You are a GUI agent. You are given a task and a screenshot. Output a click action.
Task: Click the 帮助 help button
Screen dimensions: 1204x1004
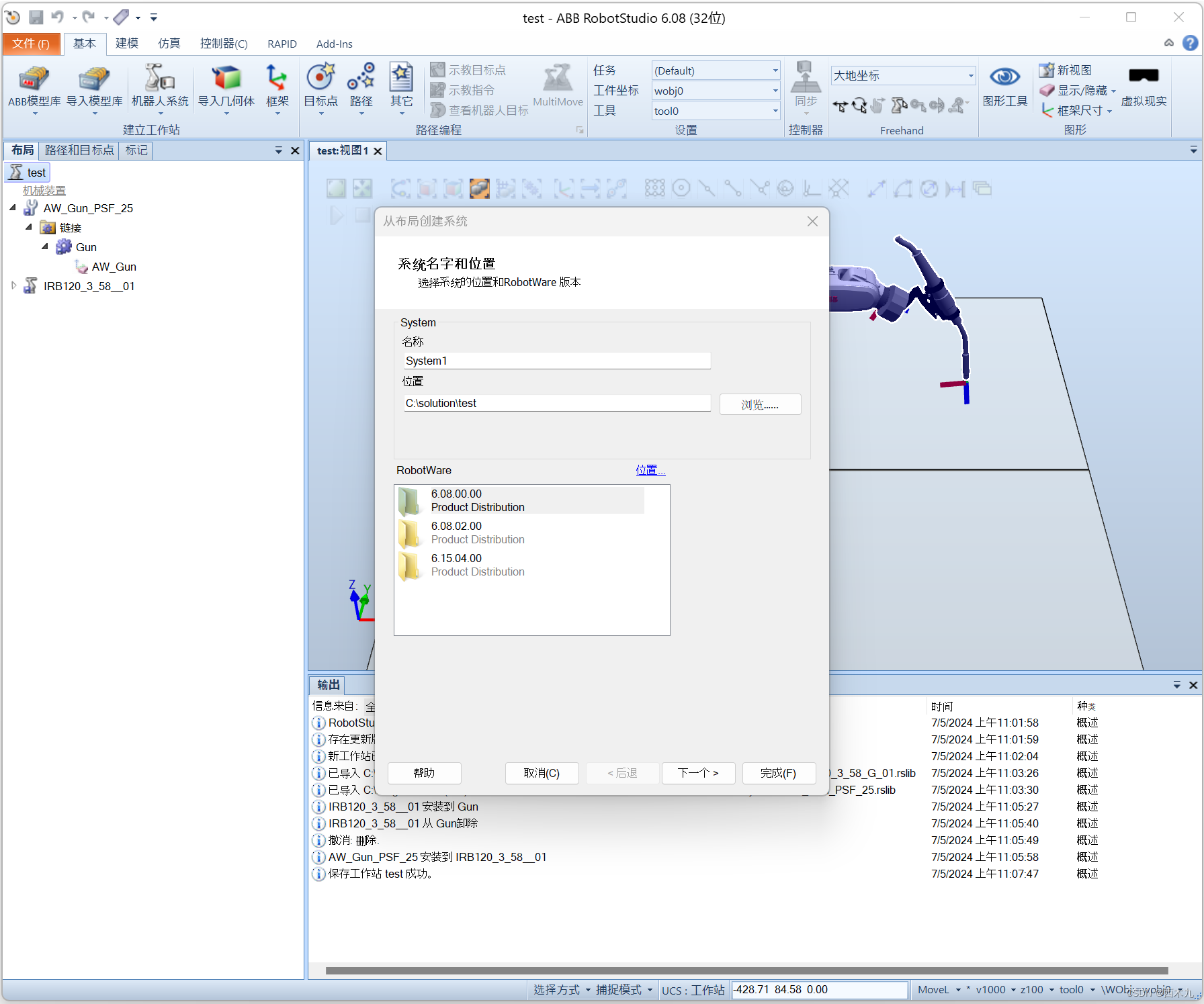tap(425, 773)
